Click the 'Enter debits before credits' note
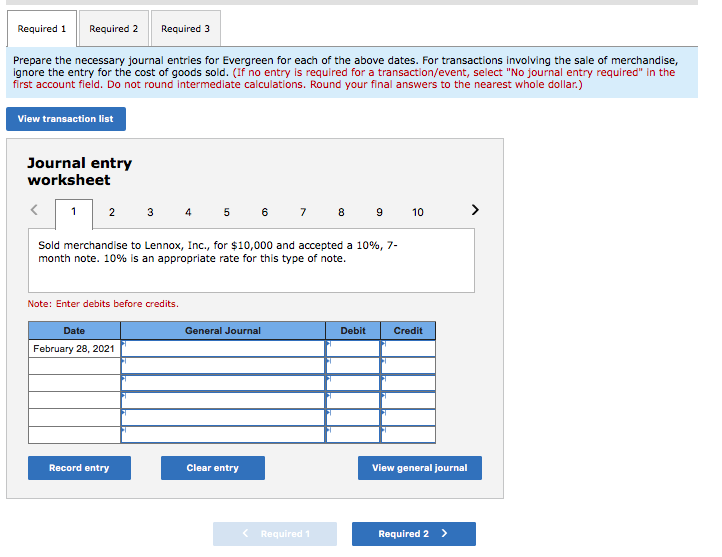 [x=103, y=304]
